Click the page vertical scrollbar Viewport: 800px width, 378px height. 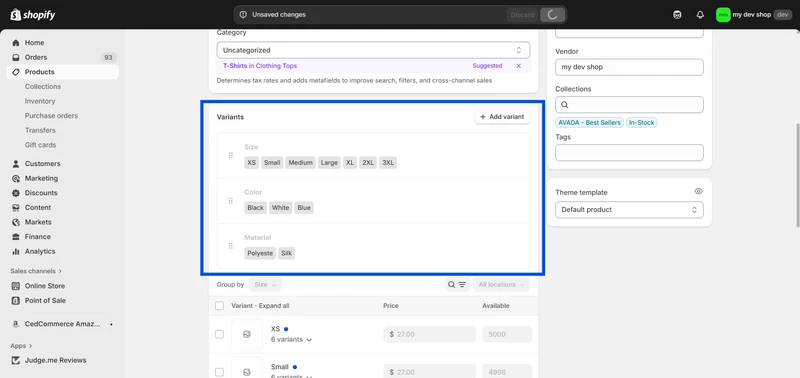click(x=797, y=175)
